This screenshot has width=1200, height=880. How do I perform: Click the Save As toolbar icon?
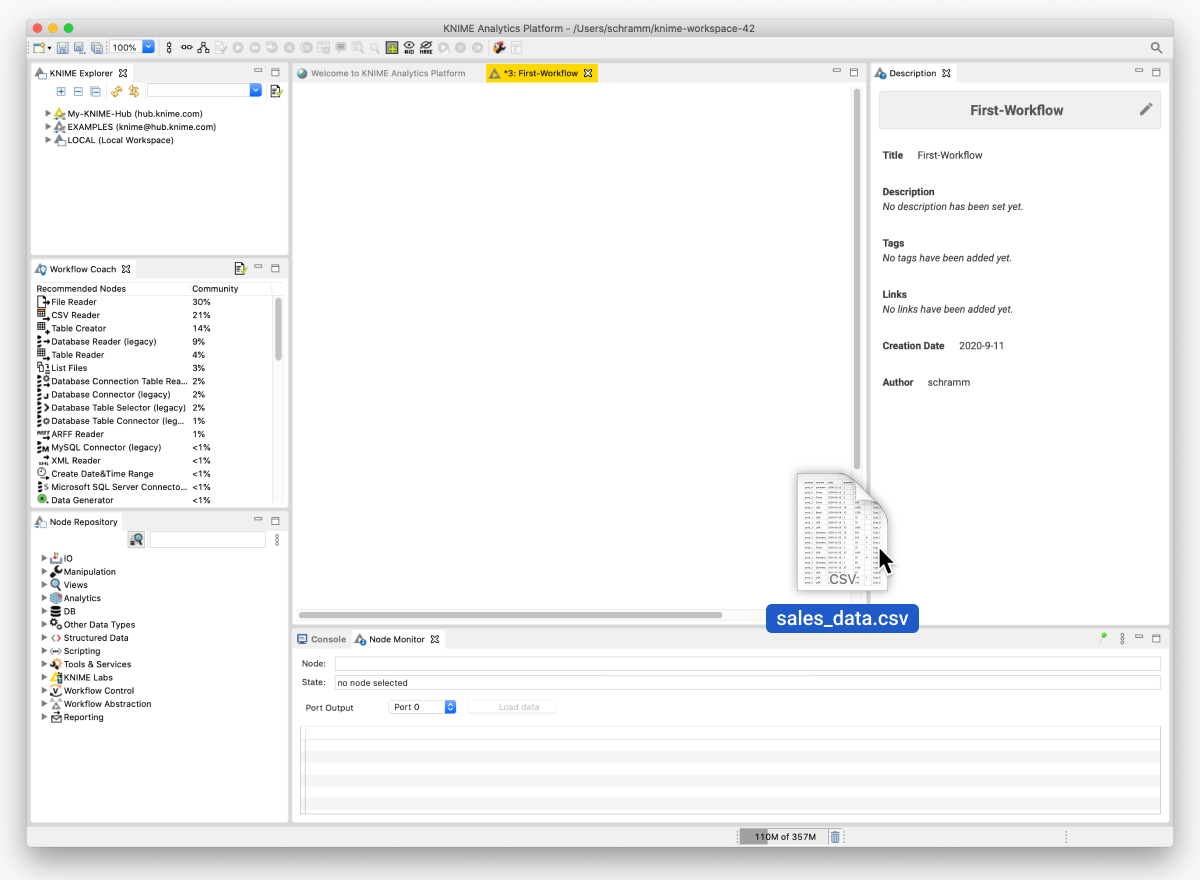pyautogui.click(x=79, y=47)
